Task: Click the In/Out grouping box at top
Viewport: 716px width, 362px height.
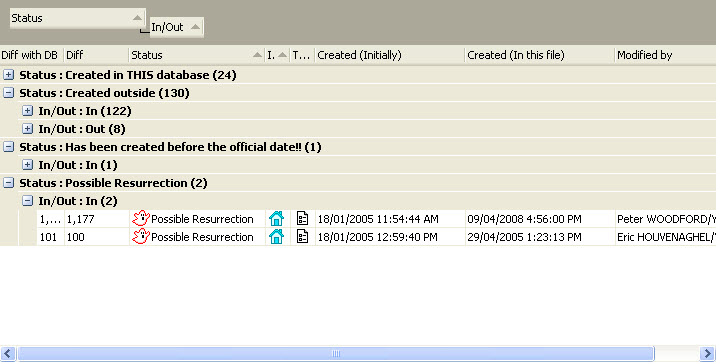Action: [x=177, y=27]
